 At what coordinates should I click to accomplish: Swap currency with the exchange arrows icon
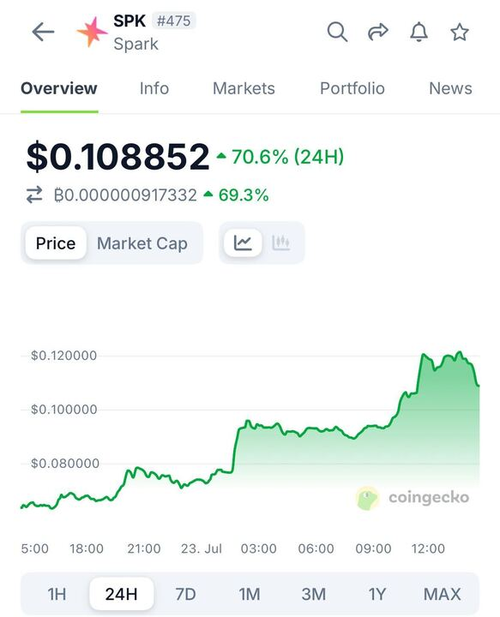(x=34, y=195)
